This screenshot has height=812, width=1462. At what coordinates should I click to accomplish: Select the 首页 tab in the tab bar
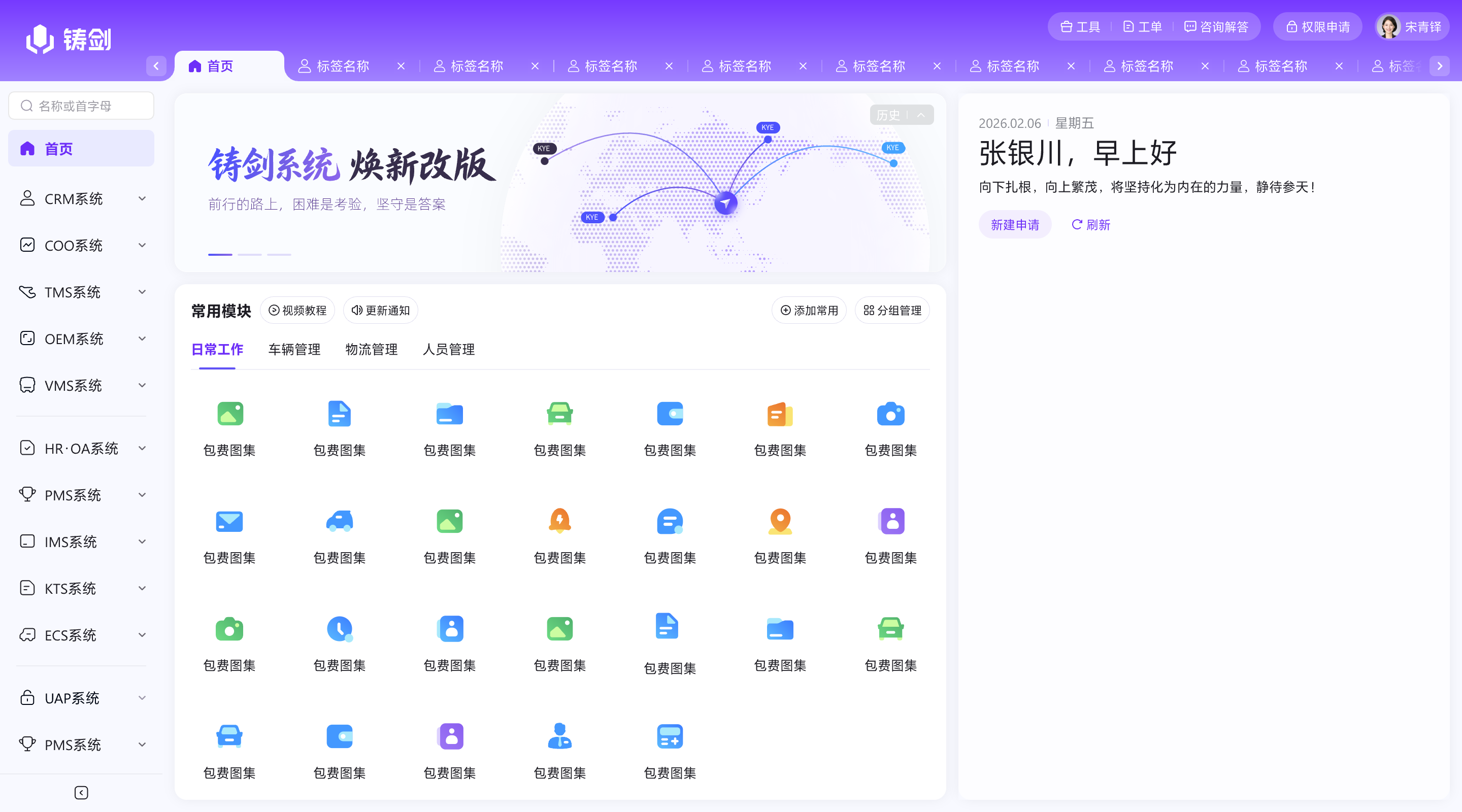229,66
